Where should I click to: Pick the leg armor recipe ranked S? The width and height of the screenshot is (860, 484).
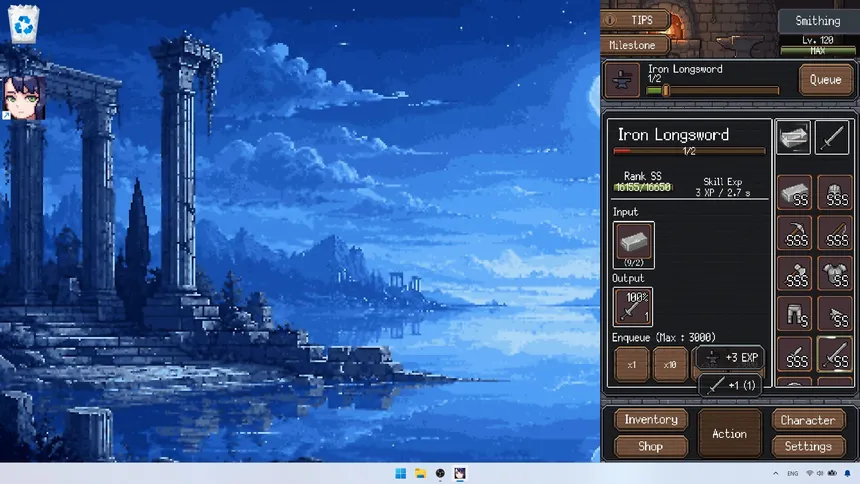click(x=794, y=314)
